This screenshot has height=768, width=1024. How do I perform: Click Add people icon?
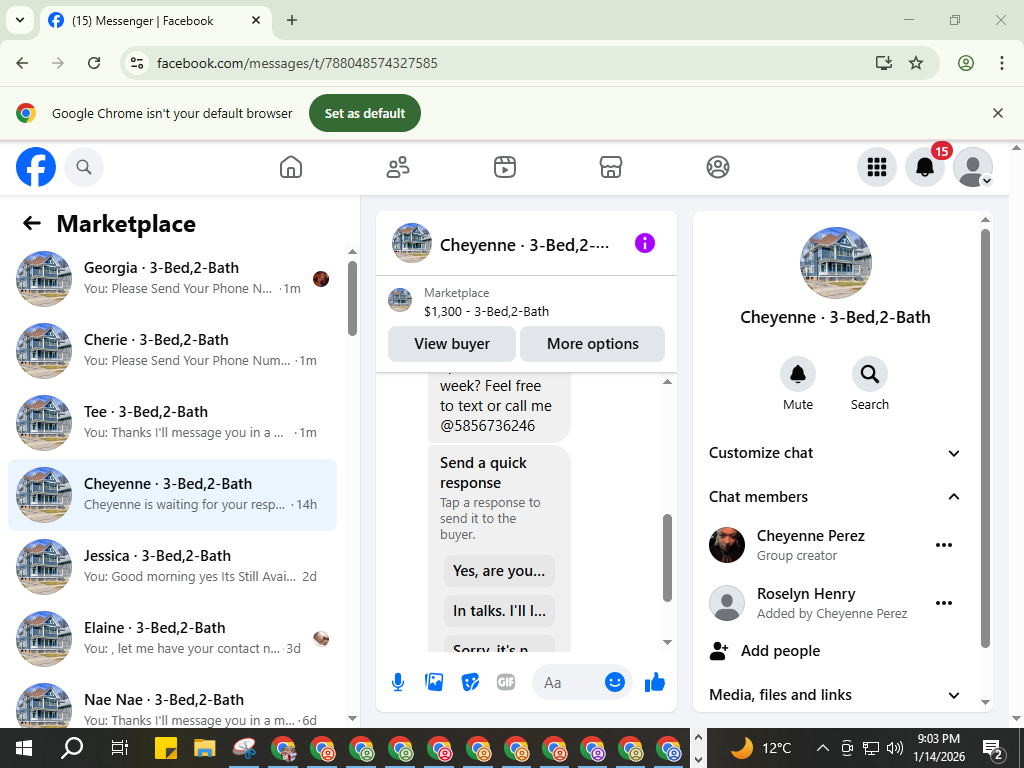(x=719, y=650)
